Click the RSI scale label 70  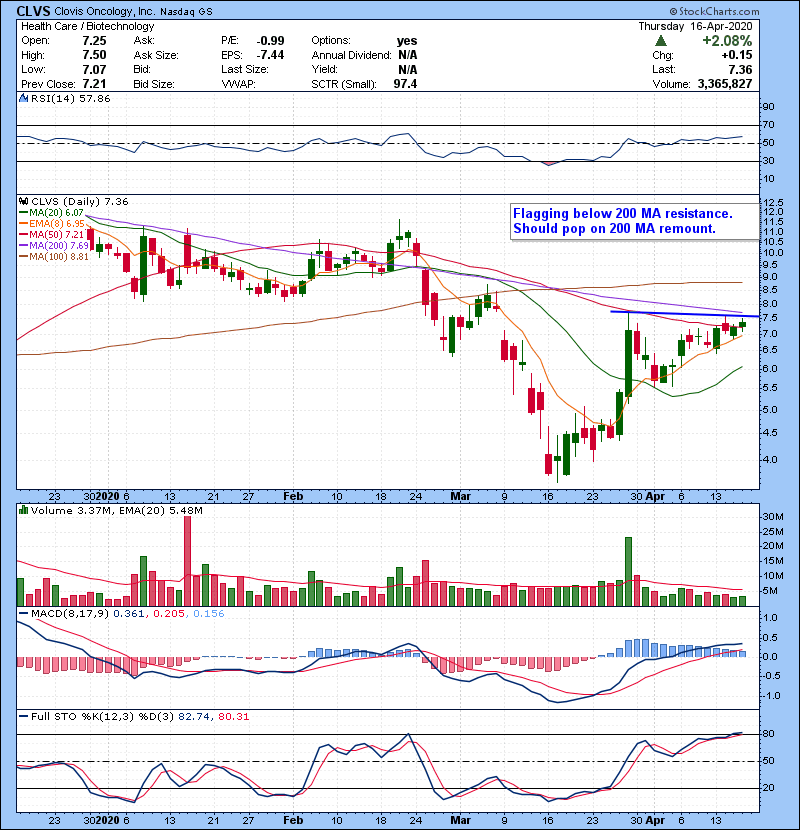point(769,125)
